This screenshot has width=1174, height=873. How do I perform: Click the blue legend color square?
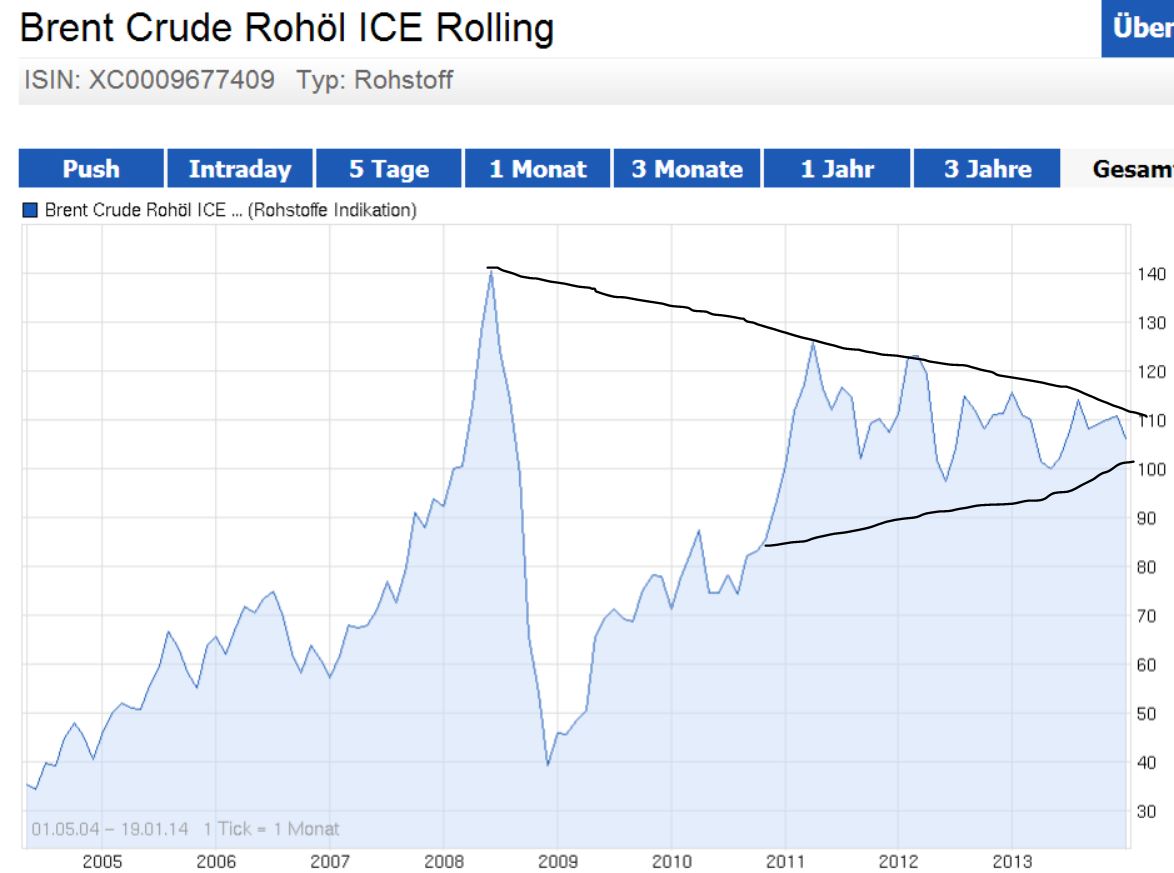[x=30, y=209]
